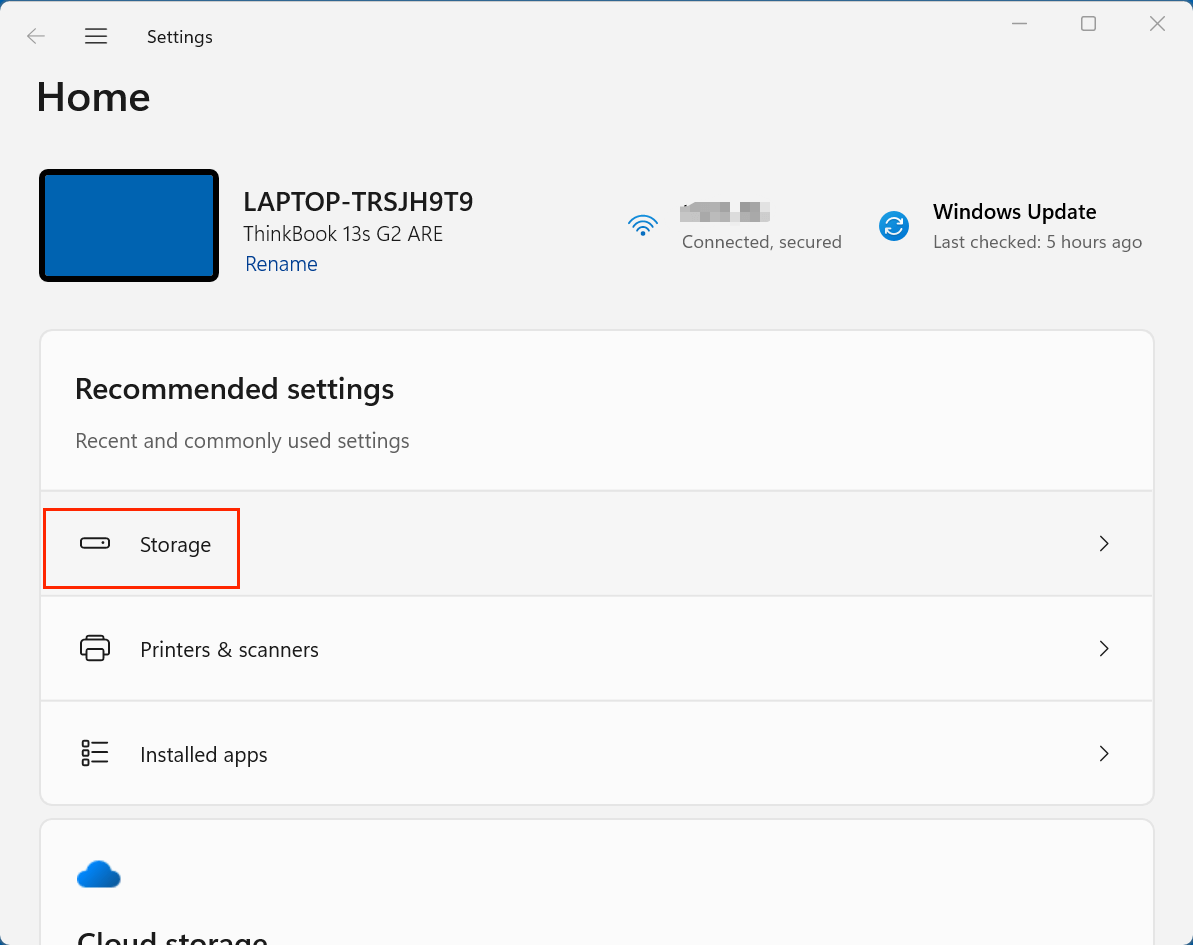Image resolution: width=1193 pixels, height=945 pixels.
Task: Click the Windows Update sync icon
Action: pyautogui.click(x=893, y=226)
